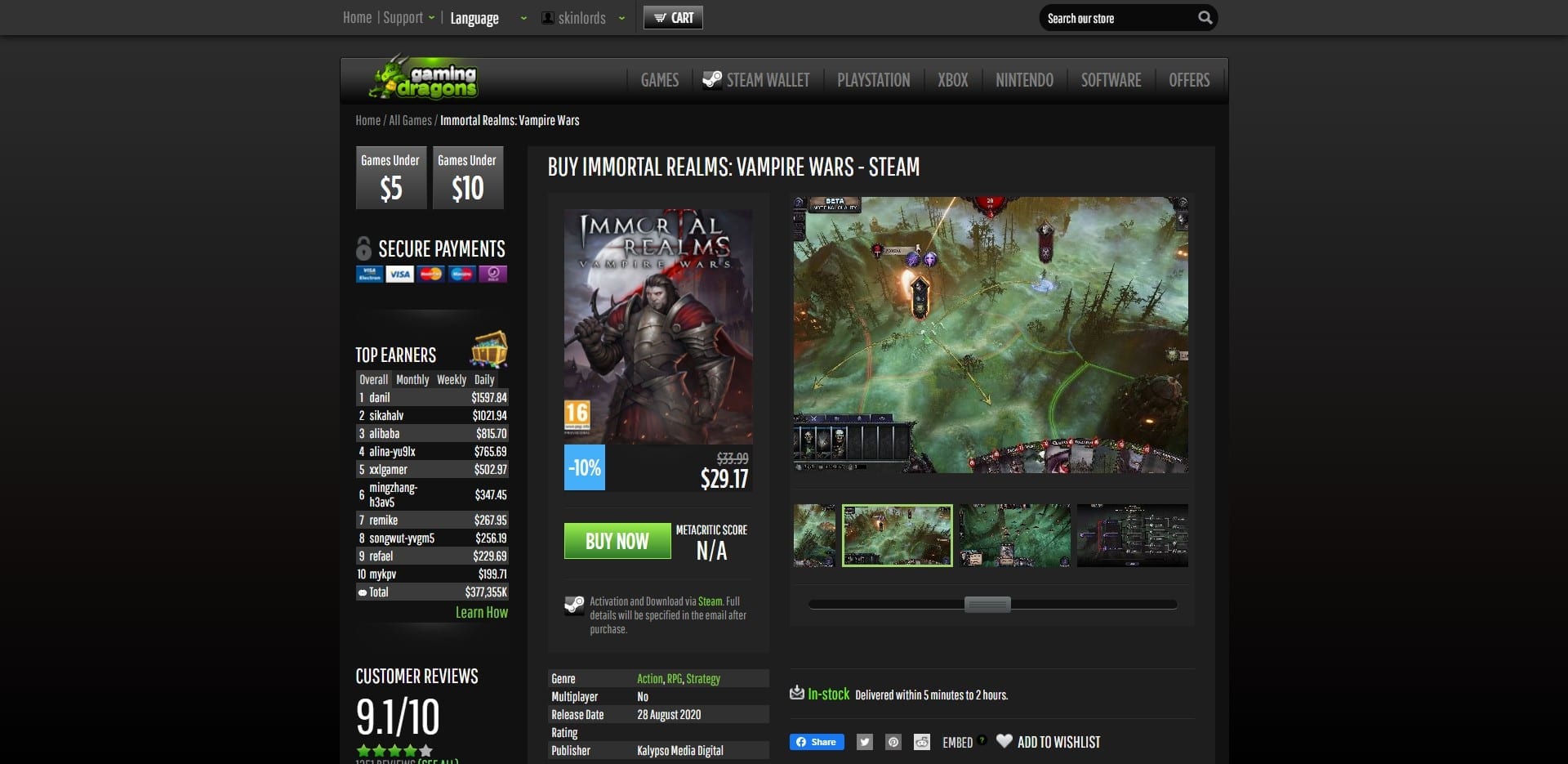Share on Twitter via bird icon
The height and width of the screenshot is (764, 1568).
pos(865,742)
